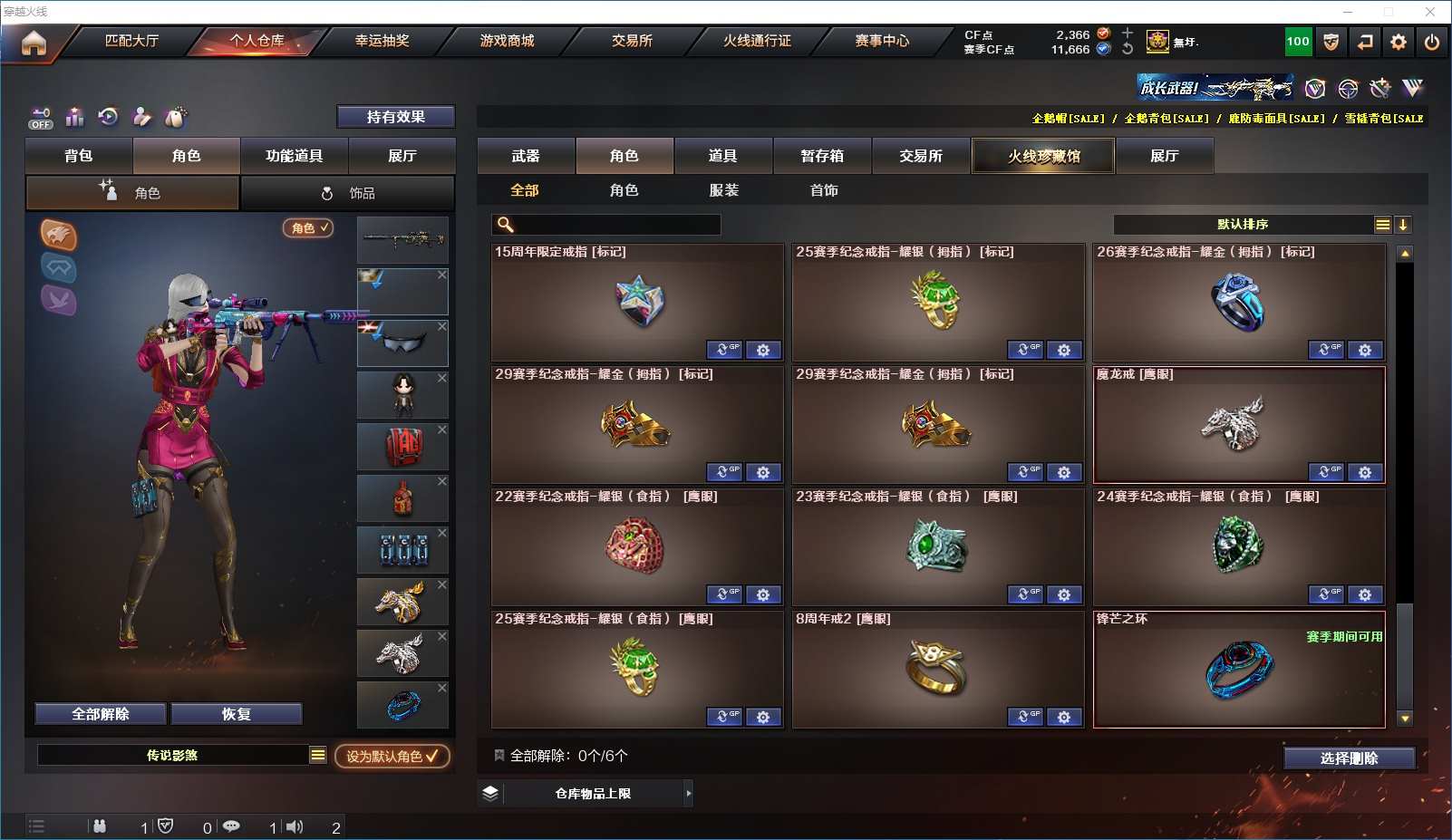Click GP refresh icon on 魔龙戒 card
Viewport: 1452px width, 840px height.
1326,472
